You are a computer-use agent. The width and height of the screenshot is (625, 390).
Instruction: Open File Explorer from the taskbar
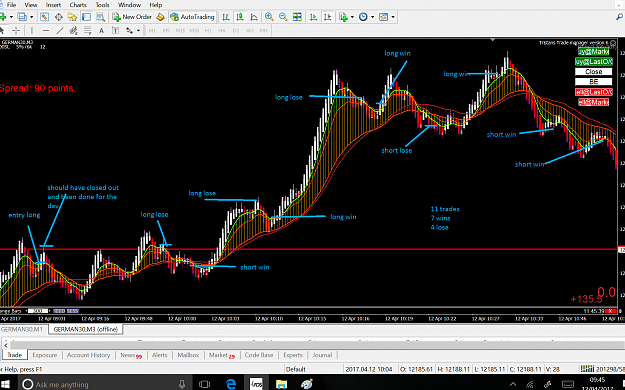coord(281,384)
